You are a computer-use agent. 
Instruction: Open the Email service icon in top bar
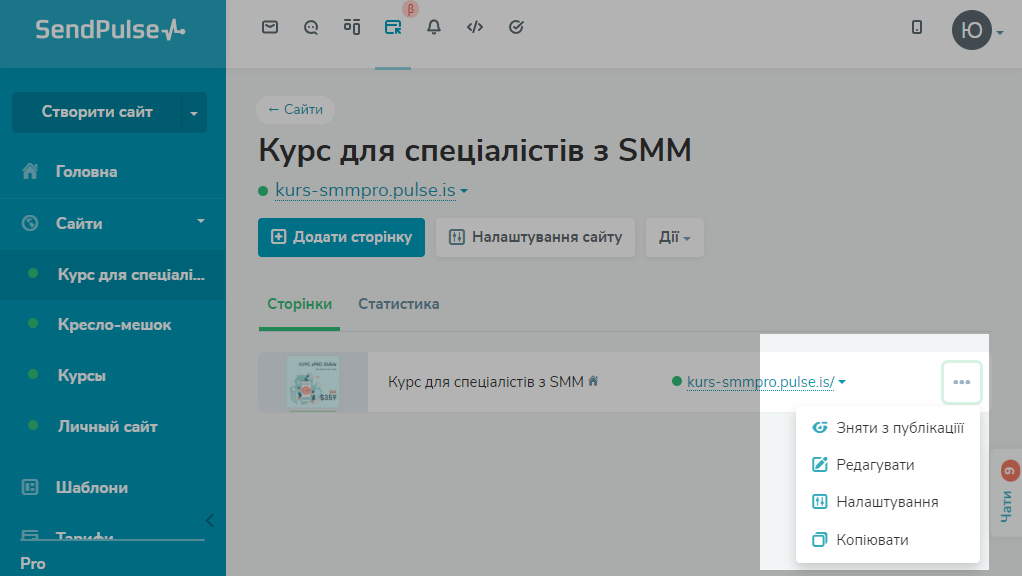pyautogui.click(x=270, y=27)
